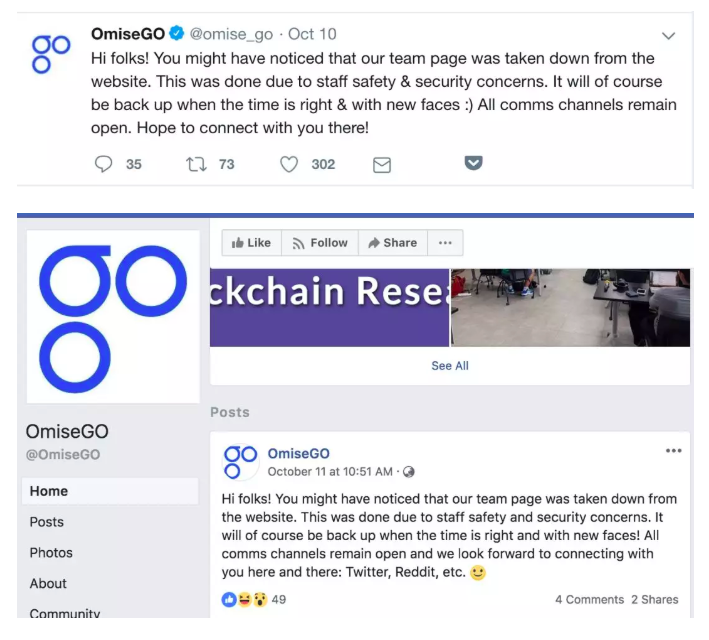Click the reply speech bubble icon on tweet
709x640 pixels.
[103, 164]
